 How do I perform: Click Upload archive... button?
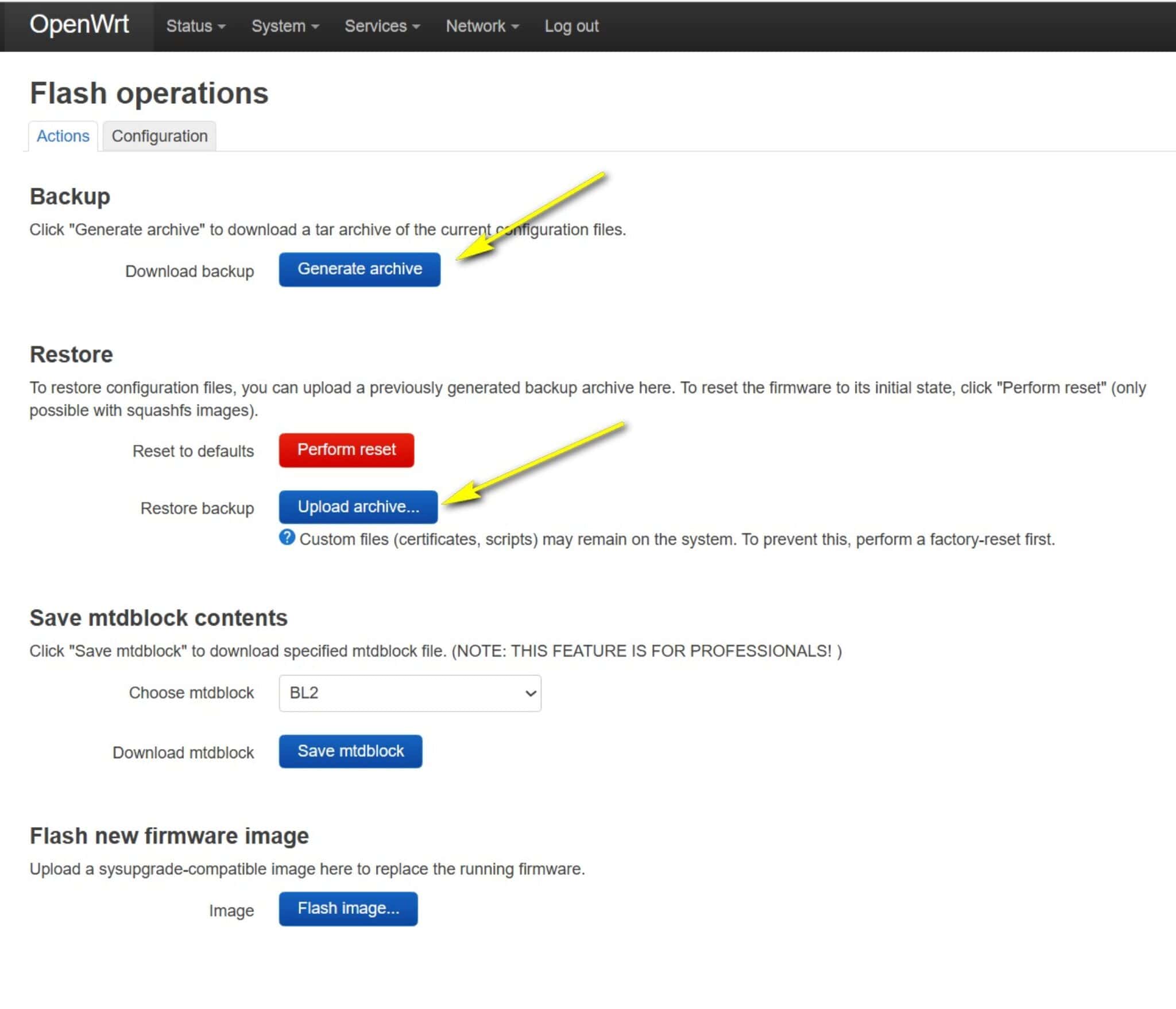click(x=358, y=507)
